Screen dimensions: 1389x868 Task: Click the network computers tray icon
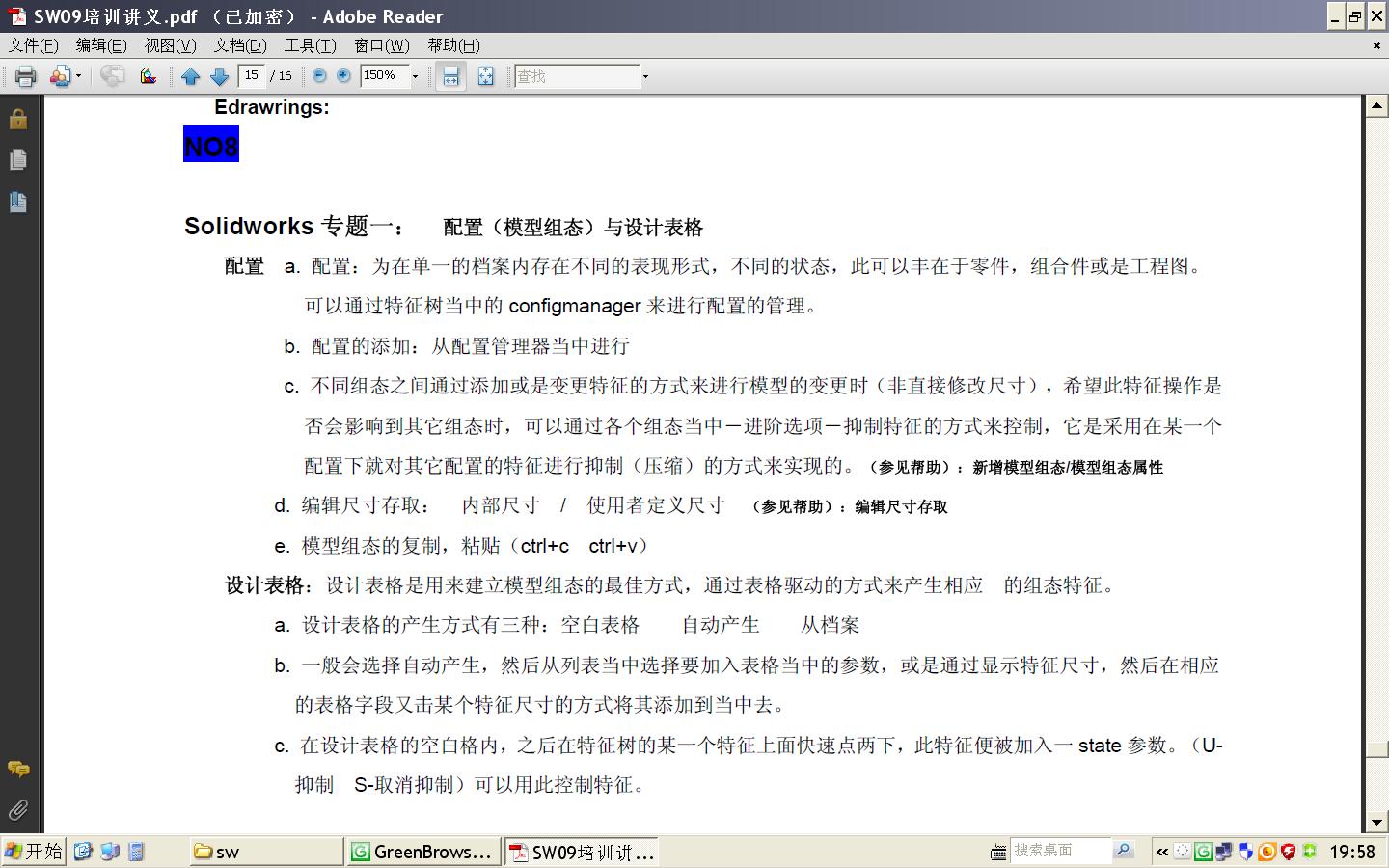[1224, 852]
